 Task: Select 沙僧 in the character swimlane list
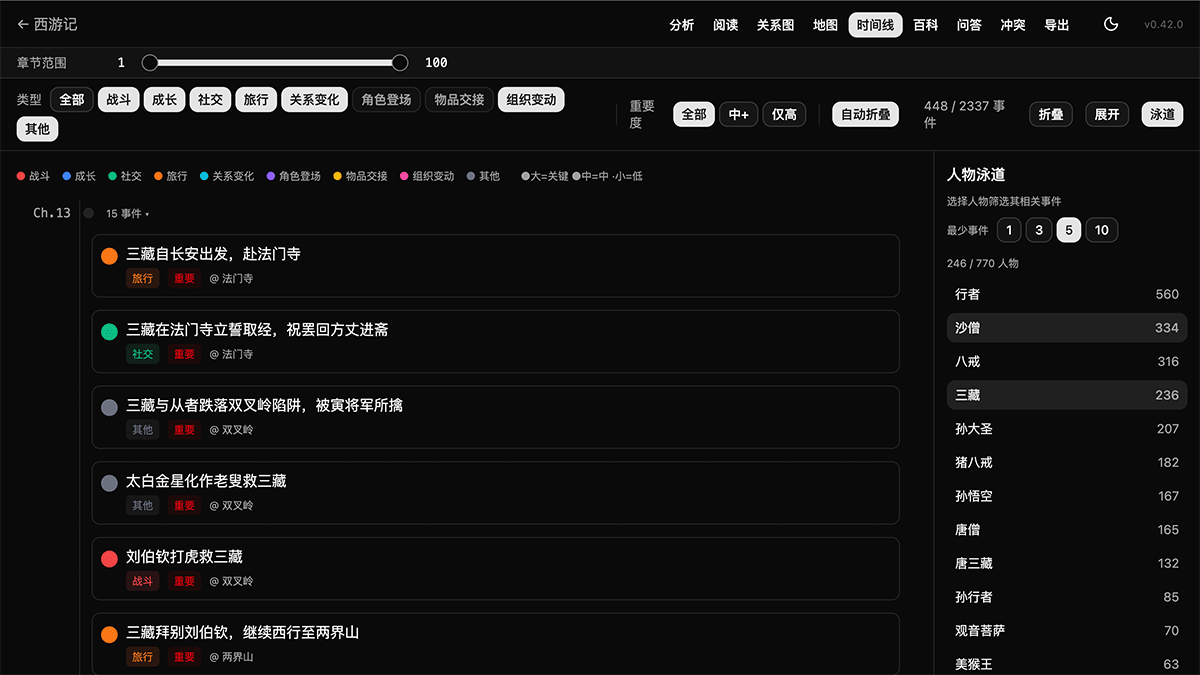tap(1066, 328)
